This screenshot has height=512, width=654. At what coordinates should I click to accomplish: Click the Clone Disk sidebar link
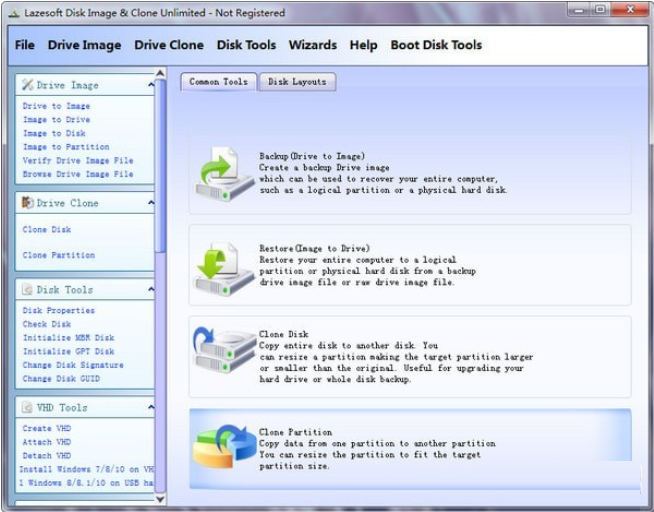click(x=47, y=229)
